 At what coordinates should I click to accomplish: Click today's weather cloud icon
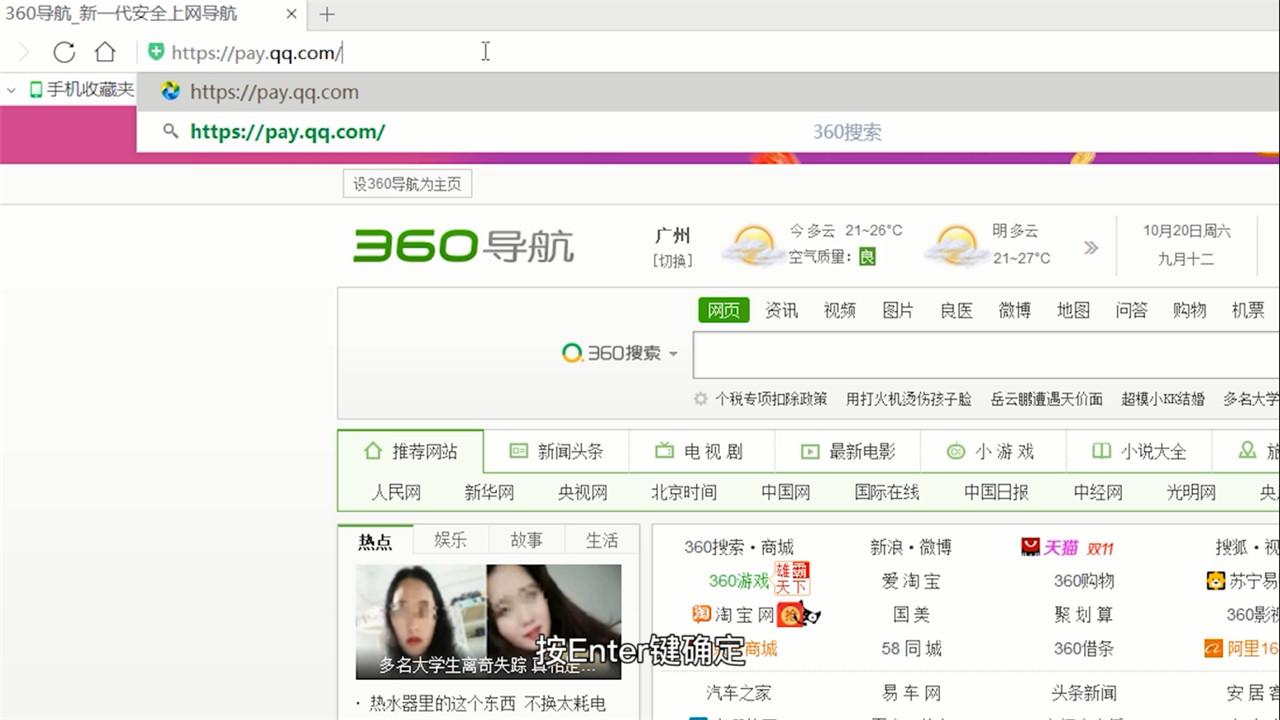tap(752, 245)
